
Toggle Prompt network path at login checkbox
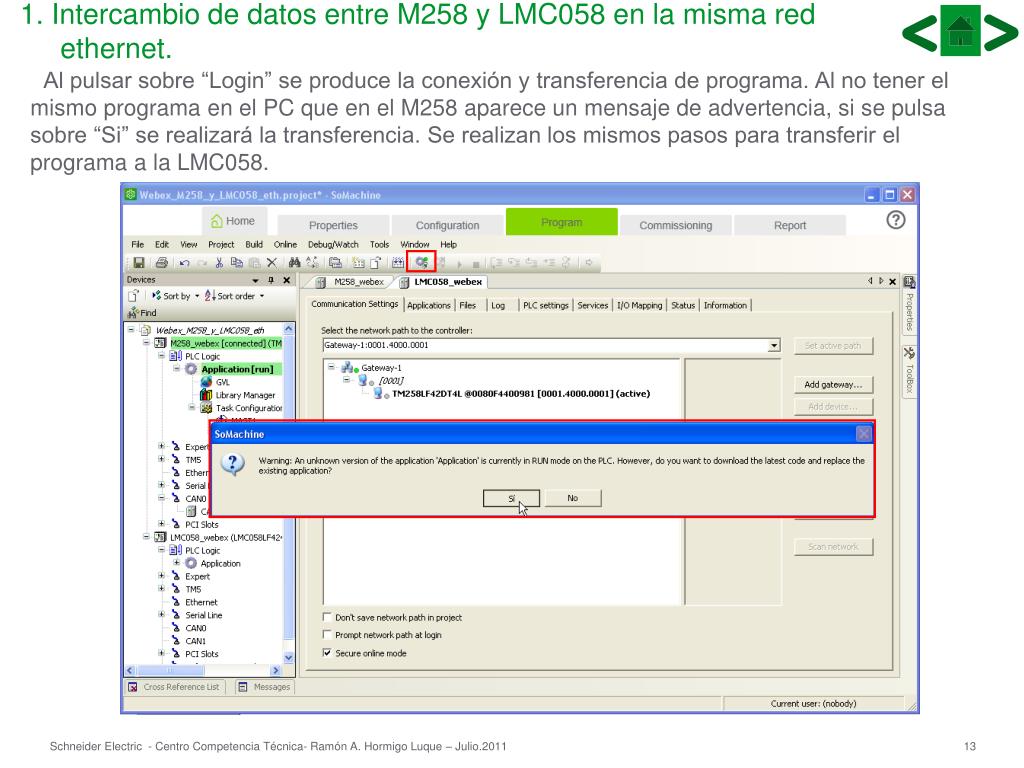[327, 635]
